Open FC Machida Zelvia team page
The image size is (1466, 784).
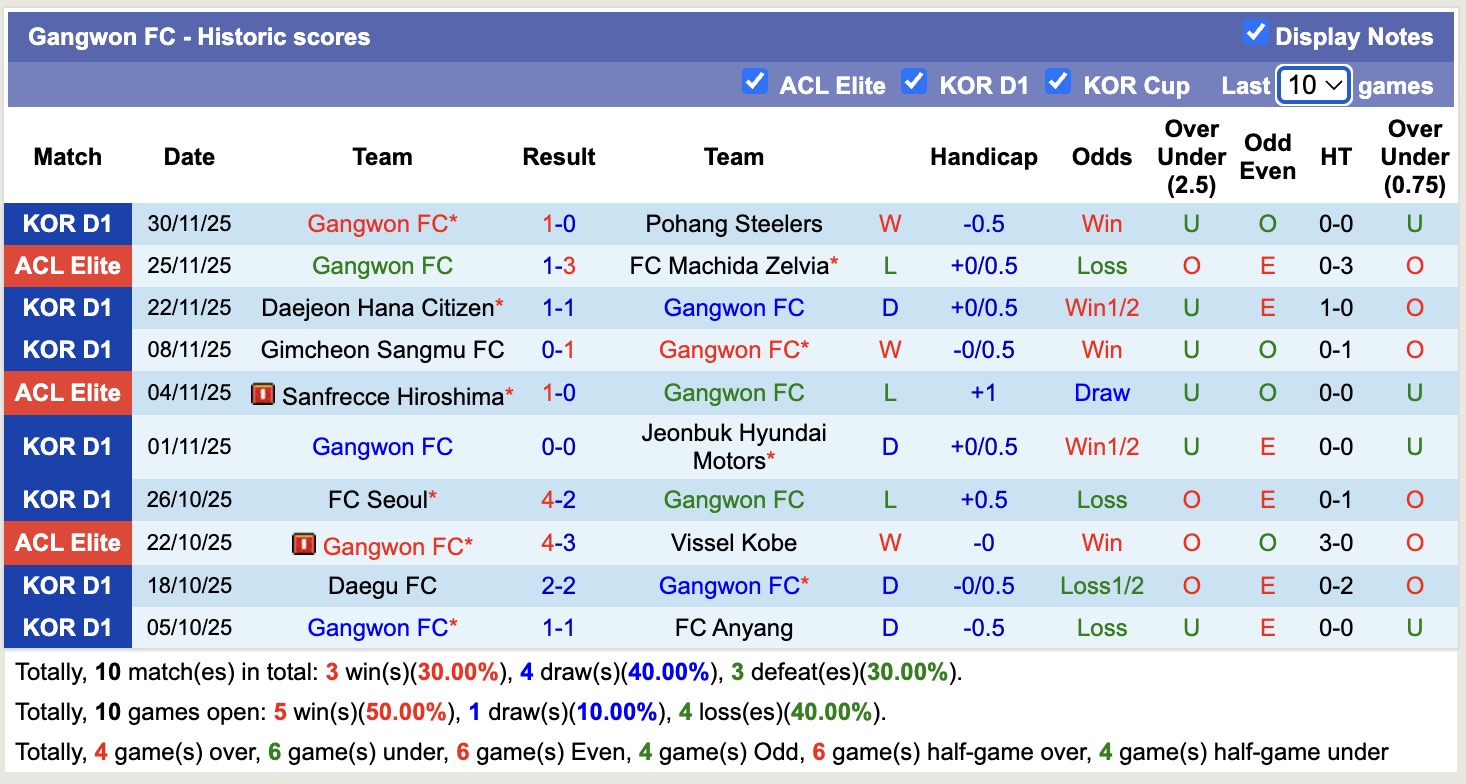(729, 266)
